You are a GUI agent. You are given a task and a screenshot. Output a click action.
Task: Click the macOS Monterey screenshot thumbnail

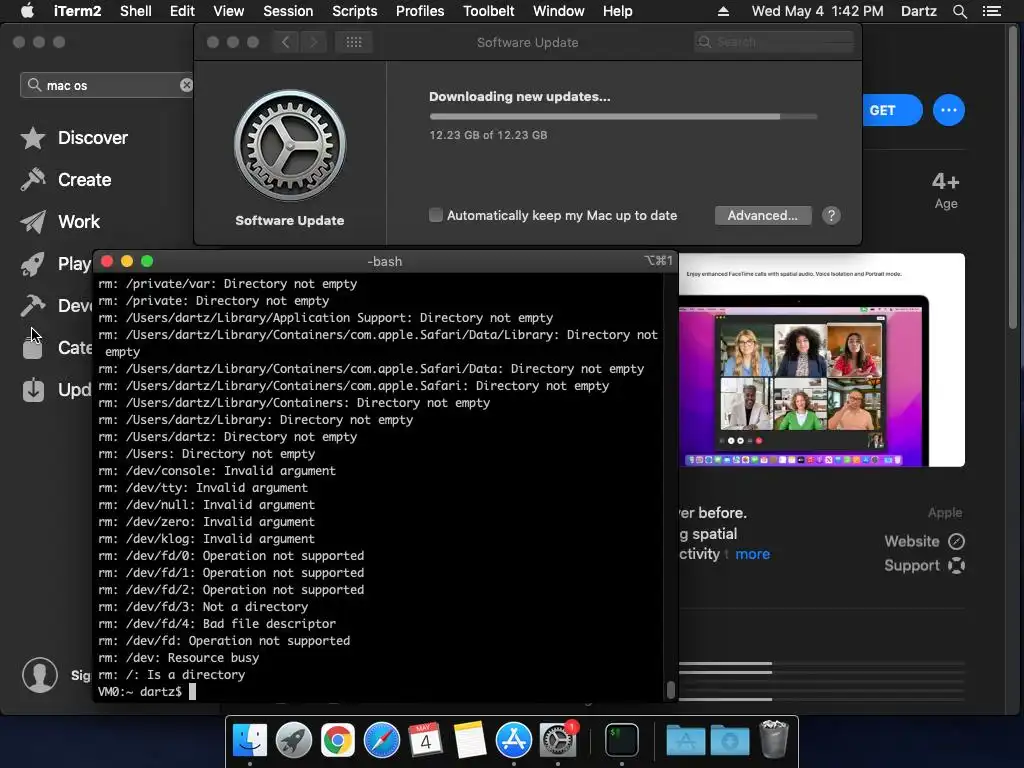coord(822,360)
